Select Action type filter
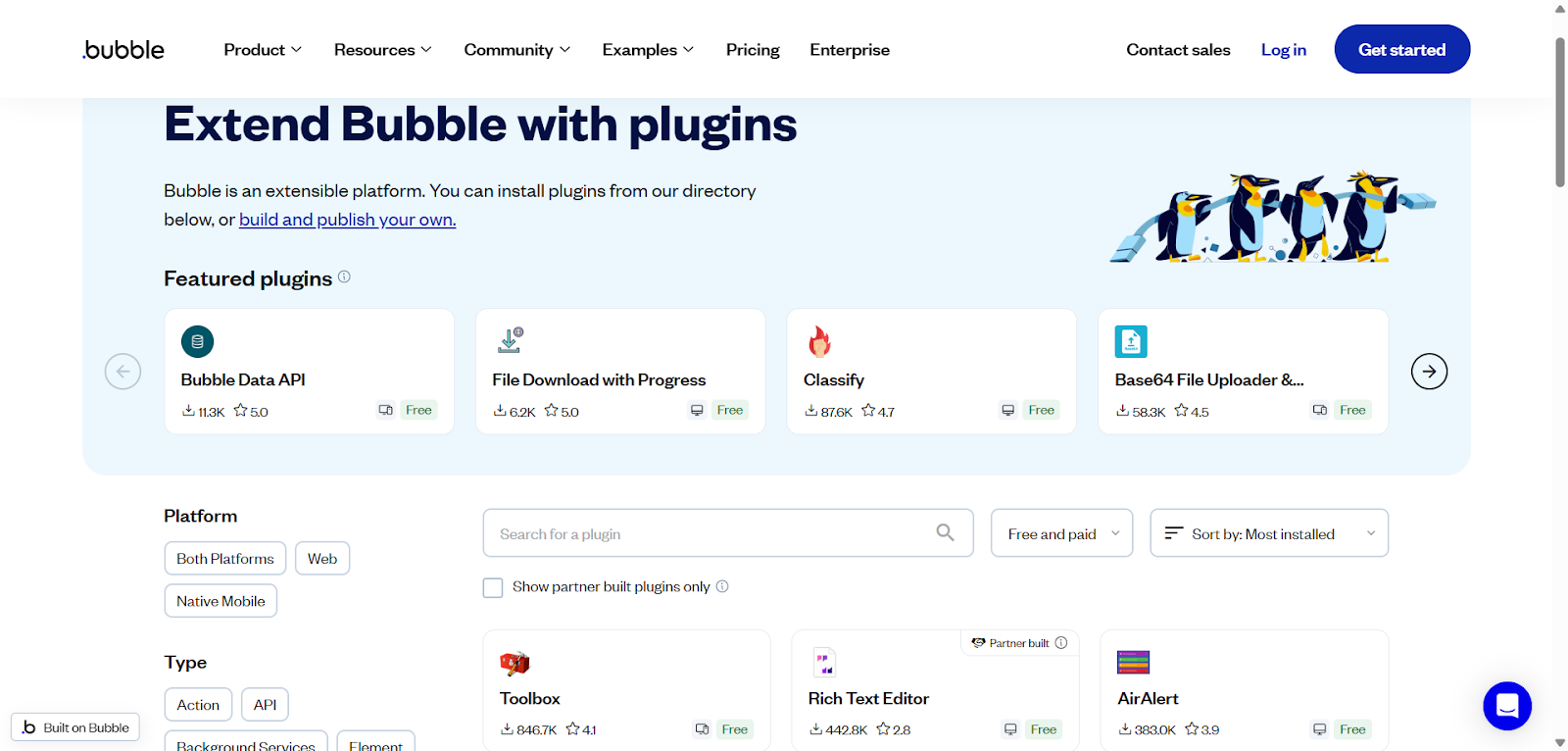This screenshot has width=1568, height=751. (x=198, y=705)
